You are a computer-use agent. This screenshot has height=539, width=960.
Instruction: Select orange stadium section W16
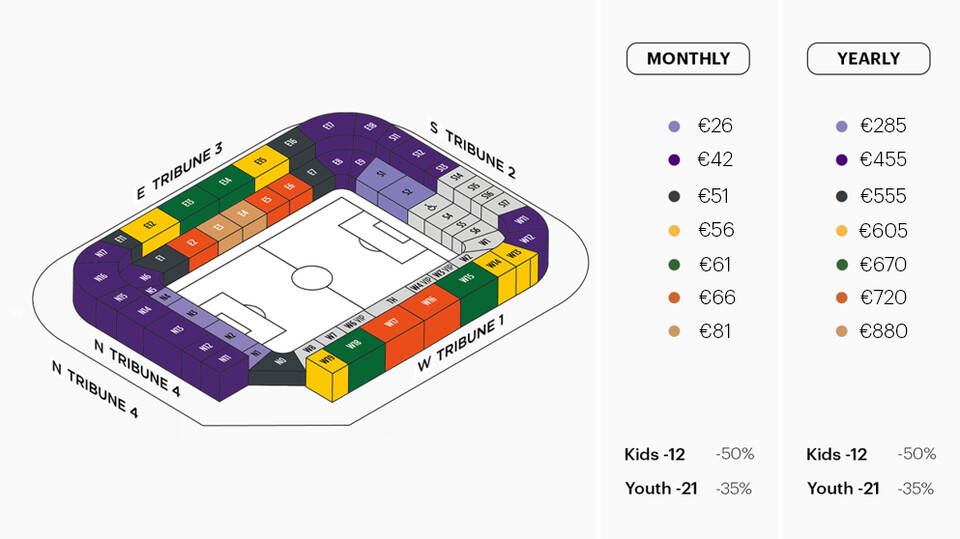tap(429, 301)
